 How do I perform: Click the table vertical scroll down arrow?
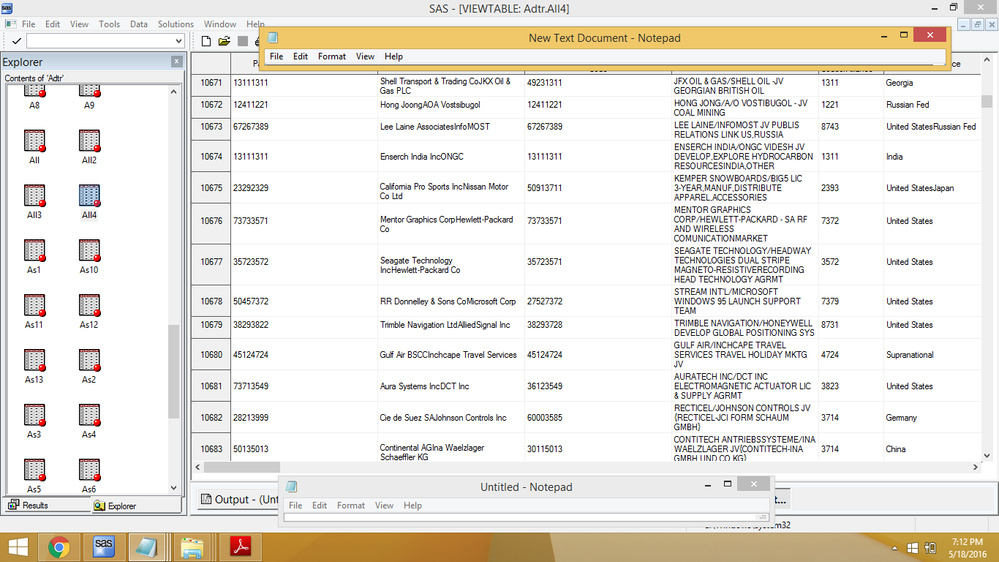[x=987, y=456]
